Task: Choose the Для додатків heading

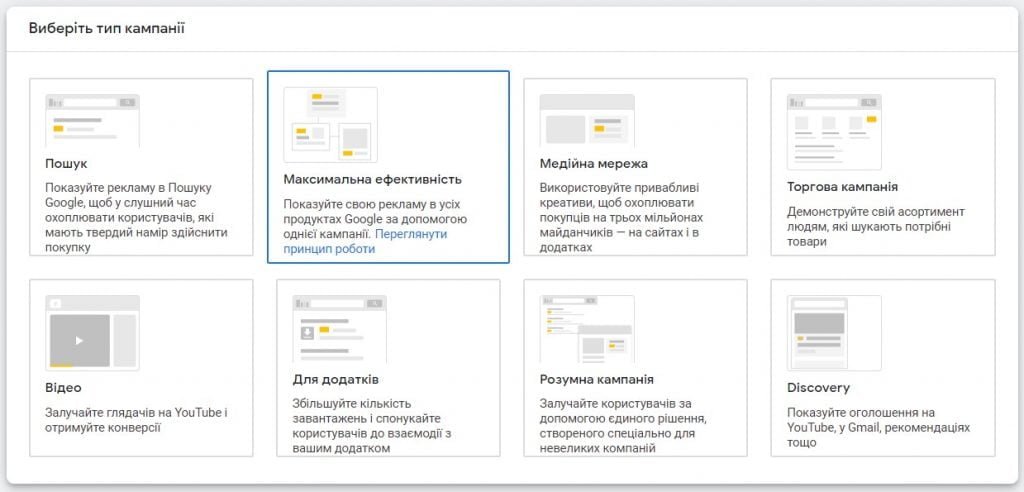Action: pos(336,380)
